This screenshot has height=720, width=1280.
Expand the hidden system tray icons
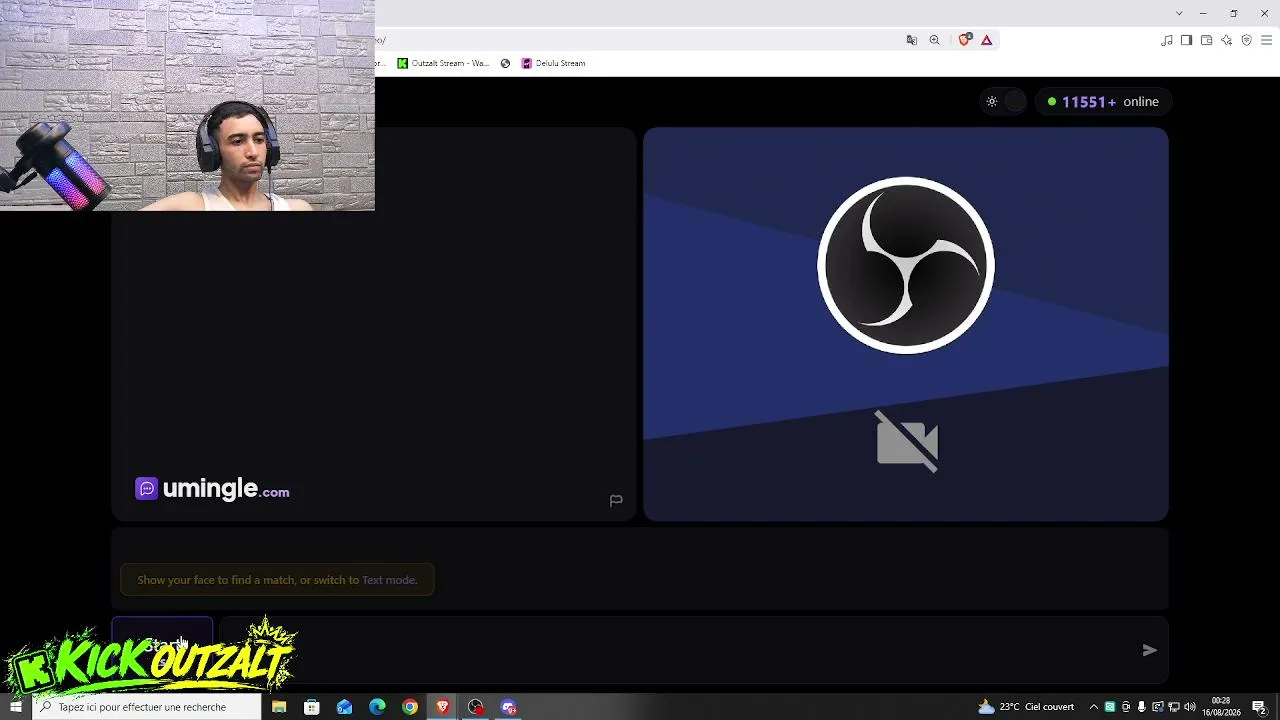tap(1093, 707)
